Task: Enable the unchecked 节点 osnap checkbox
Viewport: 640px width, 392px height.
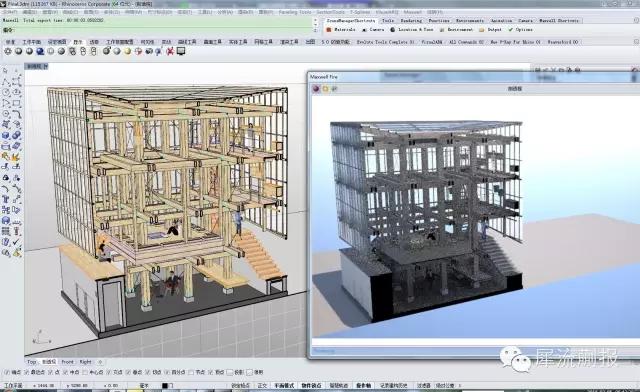Action: (192, 372)
